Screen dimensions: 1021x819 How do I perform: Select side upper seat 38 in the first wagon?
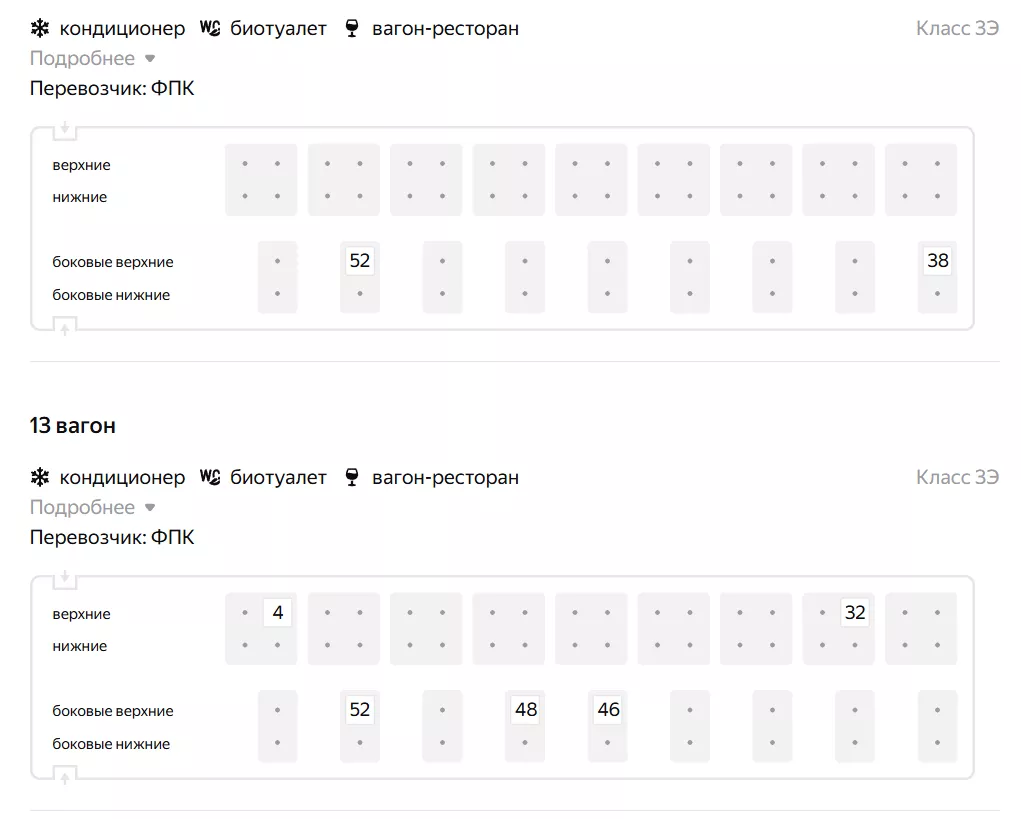coord(938,261)
